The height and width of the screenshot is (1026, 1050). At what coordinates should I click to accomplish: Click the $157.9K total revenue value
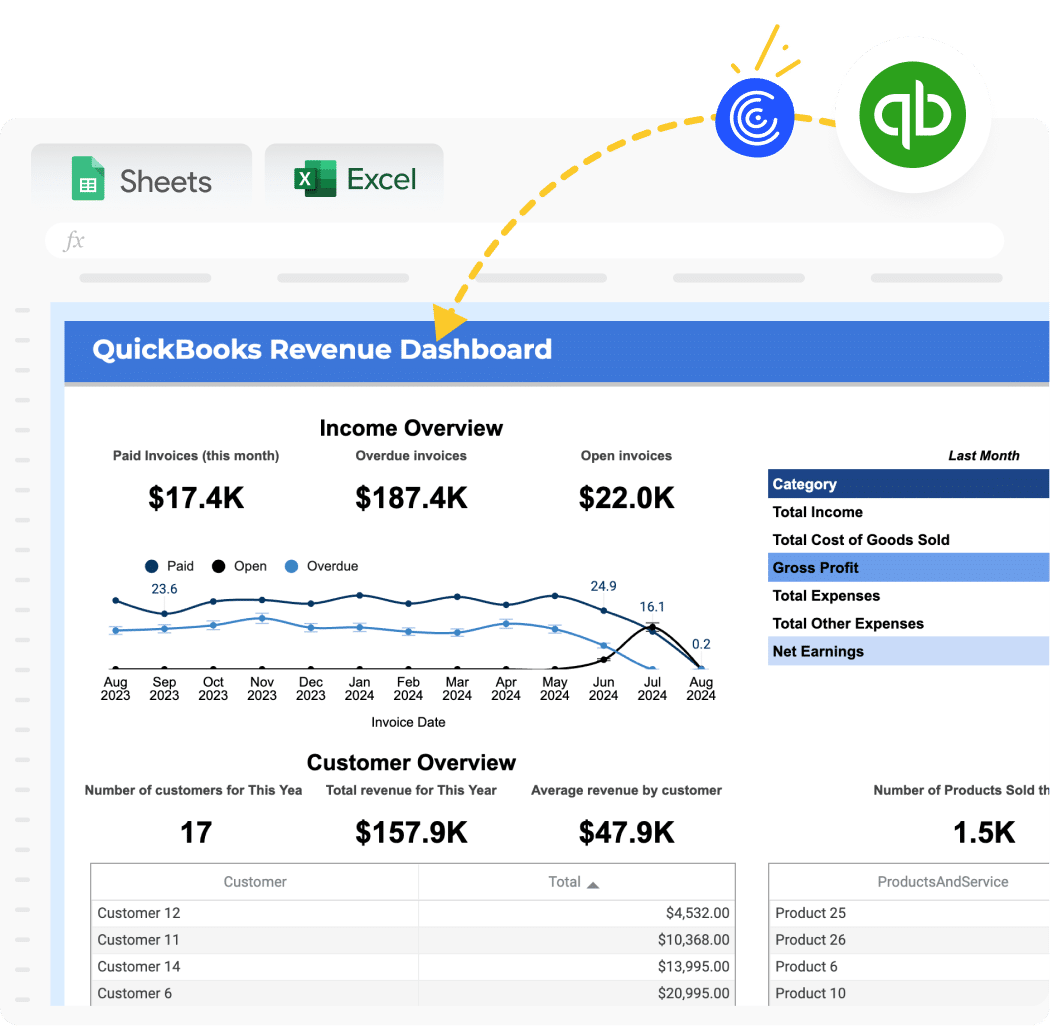pos(411,832)
